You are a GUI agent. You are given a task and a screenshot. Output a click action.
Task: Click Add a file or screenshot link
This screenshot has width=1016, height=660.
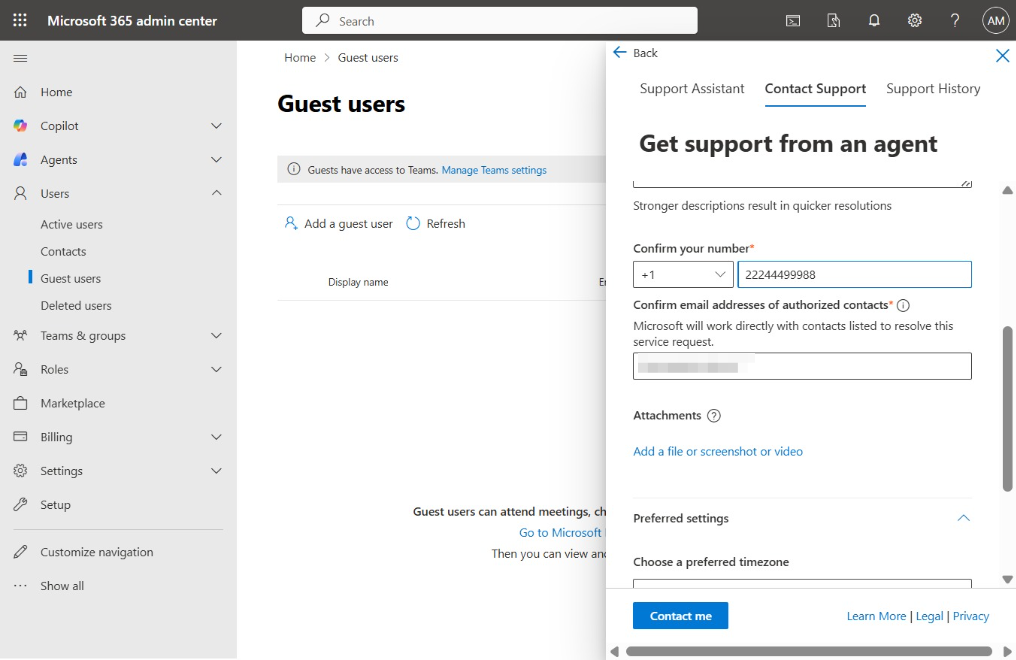(x=717, y=451)
